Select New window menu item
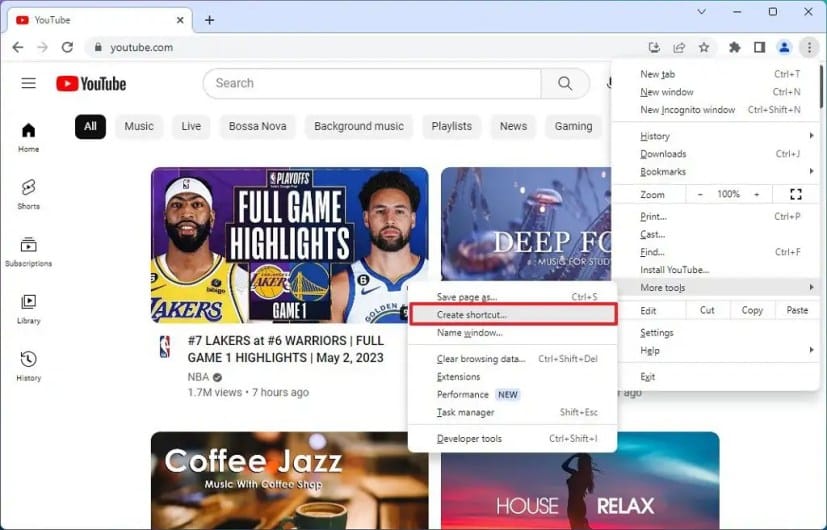Image resolution: width=827 pixels, height=530 pixels. tap(715, 92)
